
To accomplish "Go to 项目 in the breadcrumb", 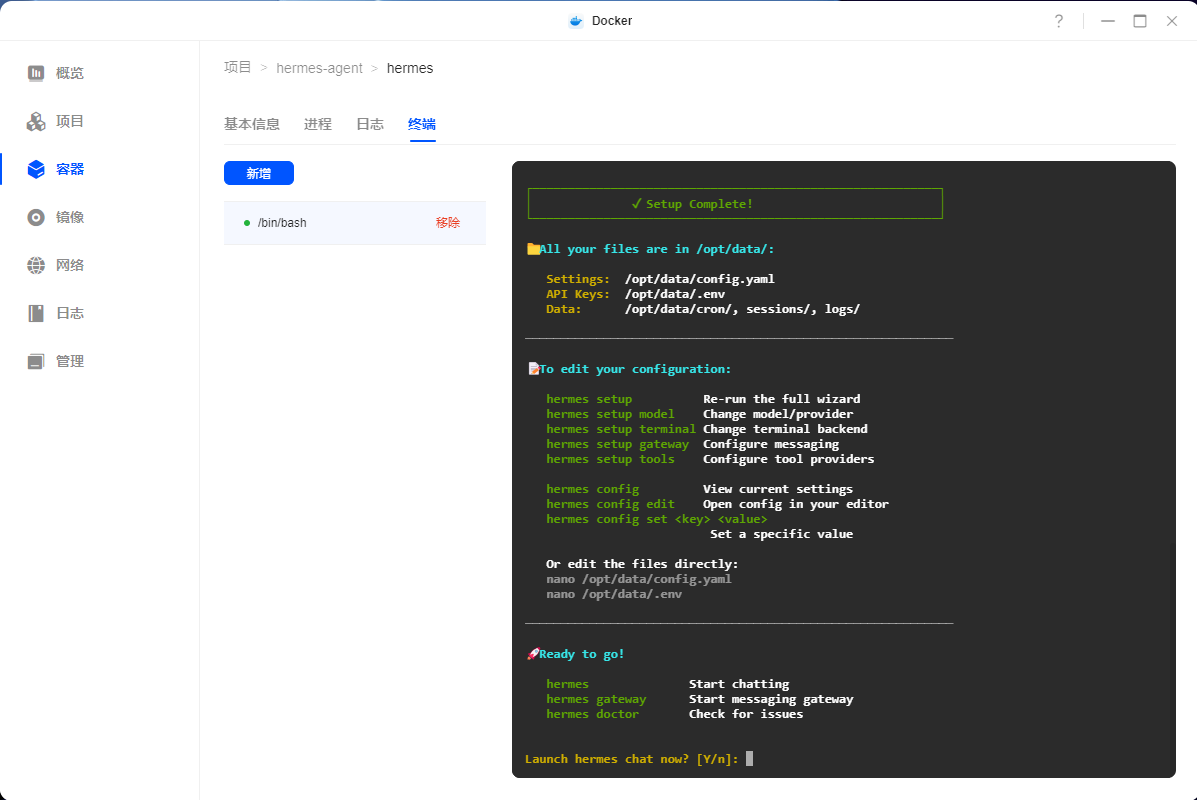I will (x=237, y=68).
